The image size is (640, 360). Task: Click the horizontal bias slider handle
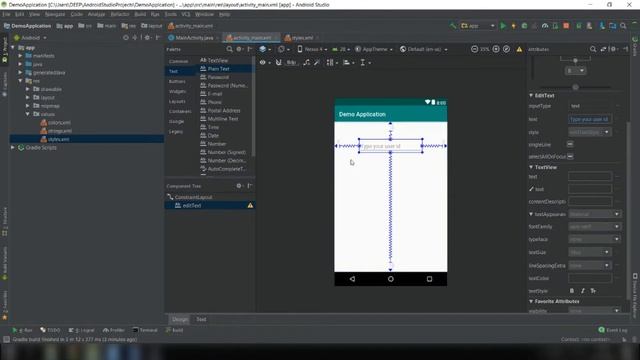576,87
